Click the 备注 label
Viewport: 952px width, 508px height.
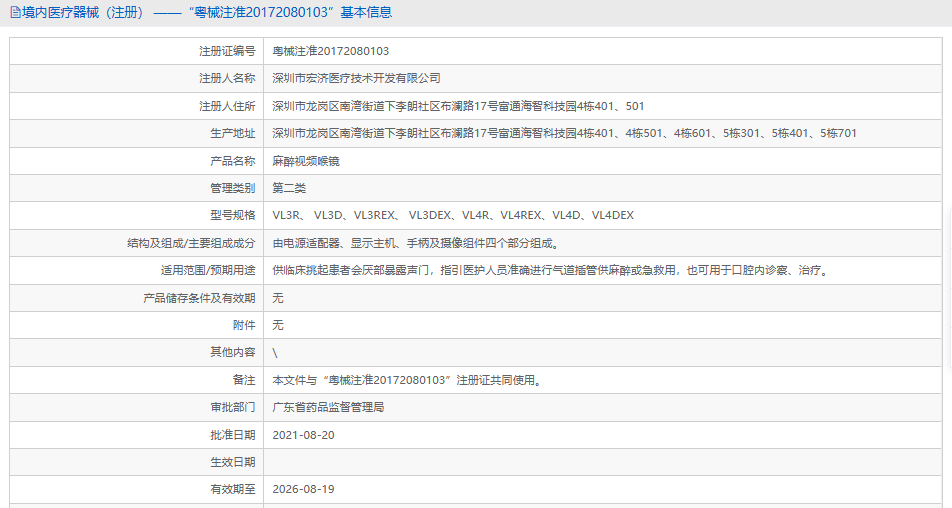tap(244, 381)
